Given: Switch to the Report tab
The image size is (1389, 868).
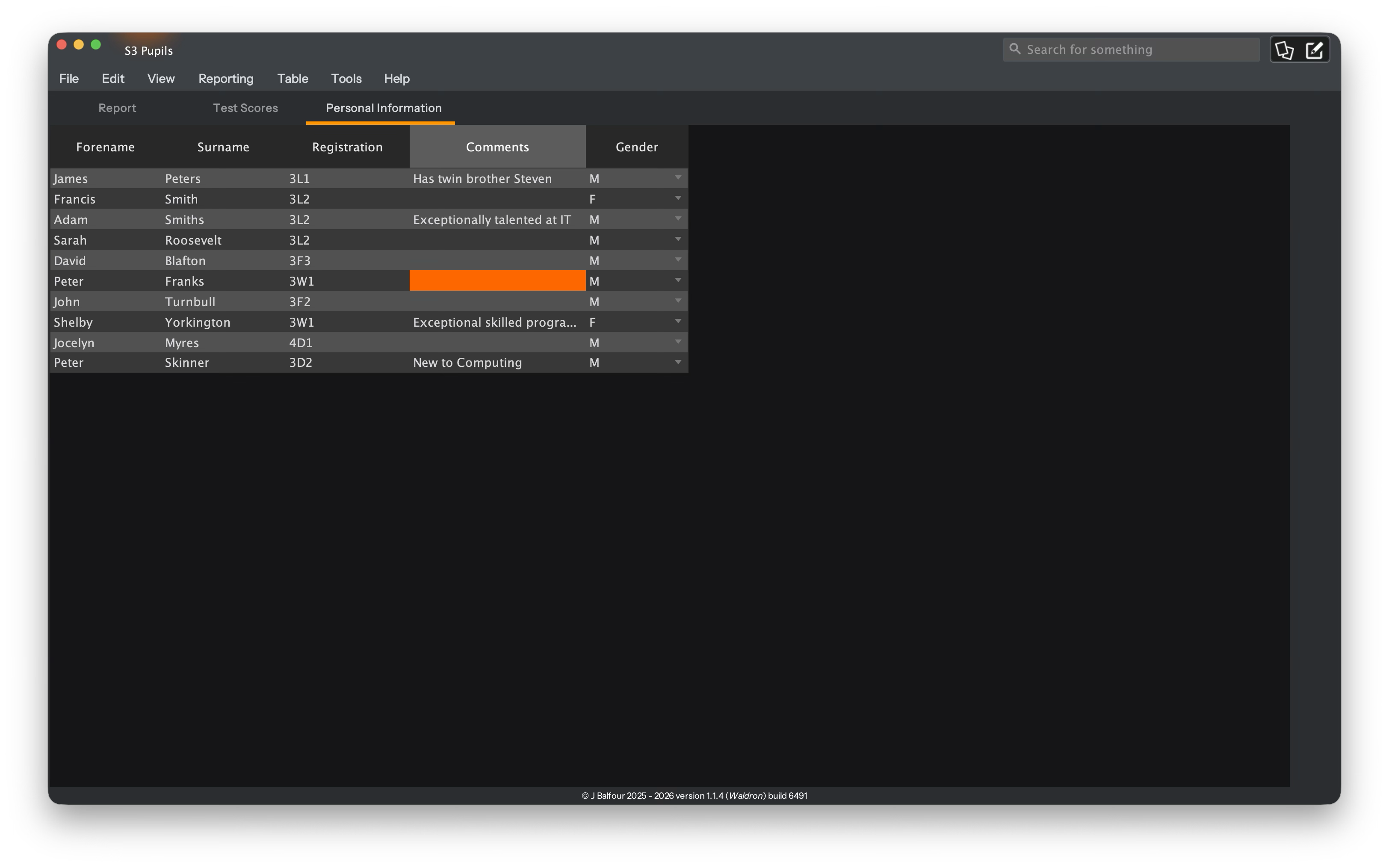Looking at the screenshot, I should coord(117,108).
